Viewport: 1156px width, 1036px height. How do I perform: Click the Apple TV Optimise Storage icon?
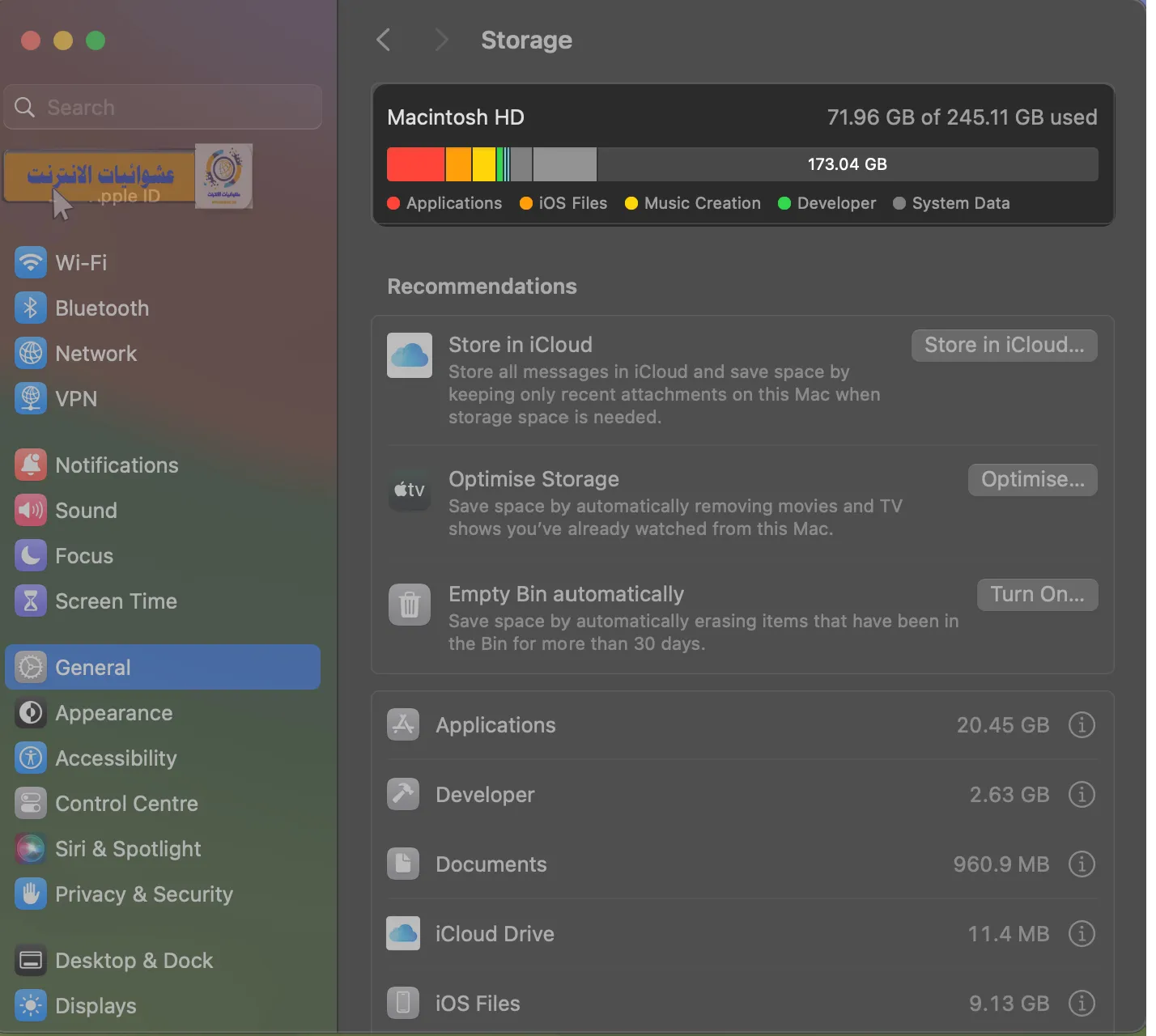click(410, 490)
